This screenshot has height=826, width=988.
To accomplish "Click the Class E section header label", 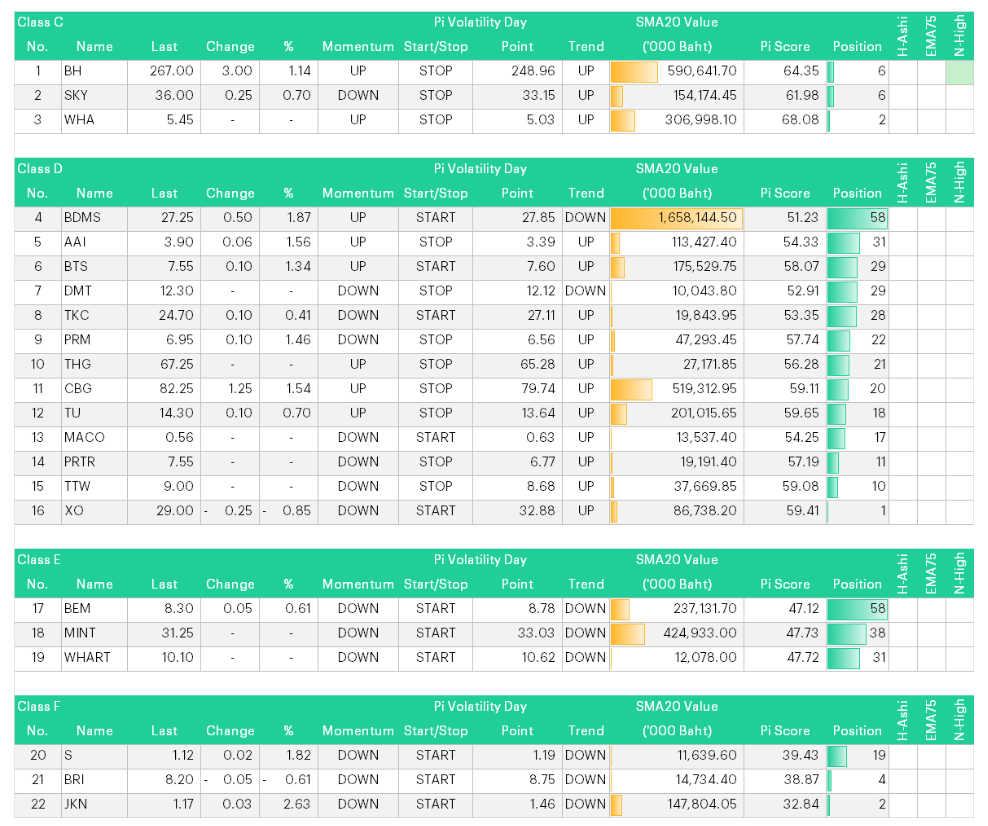I will [39, 559].
